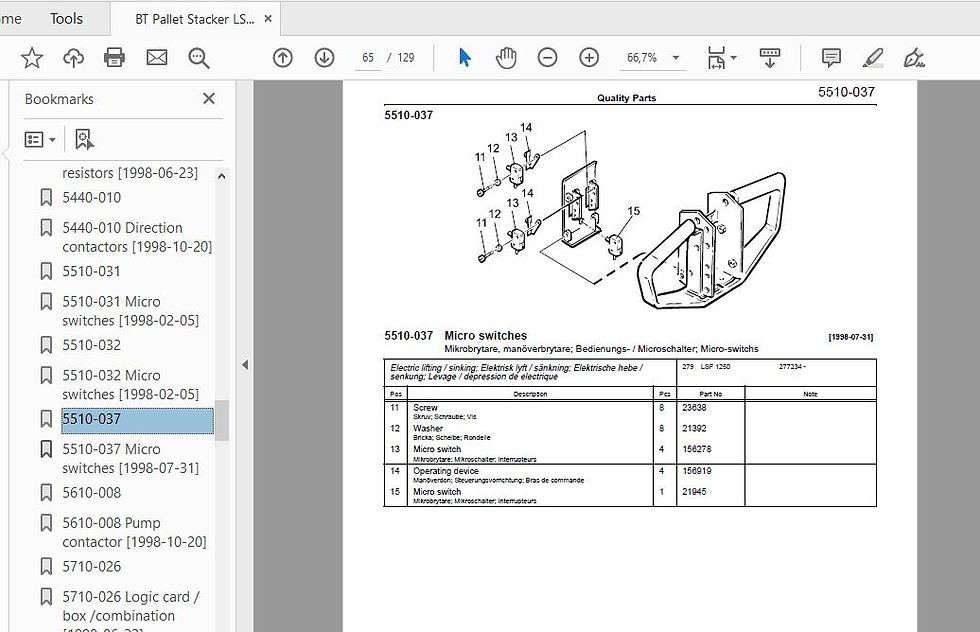Image resolution: width=980 pixels, height=632 pixels.
Task: Close the Bookmarks panel
Action: pos(209,99)
